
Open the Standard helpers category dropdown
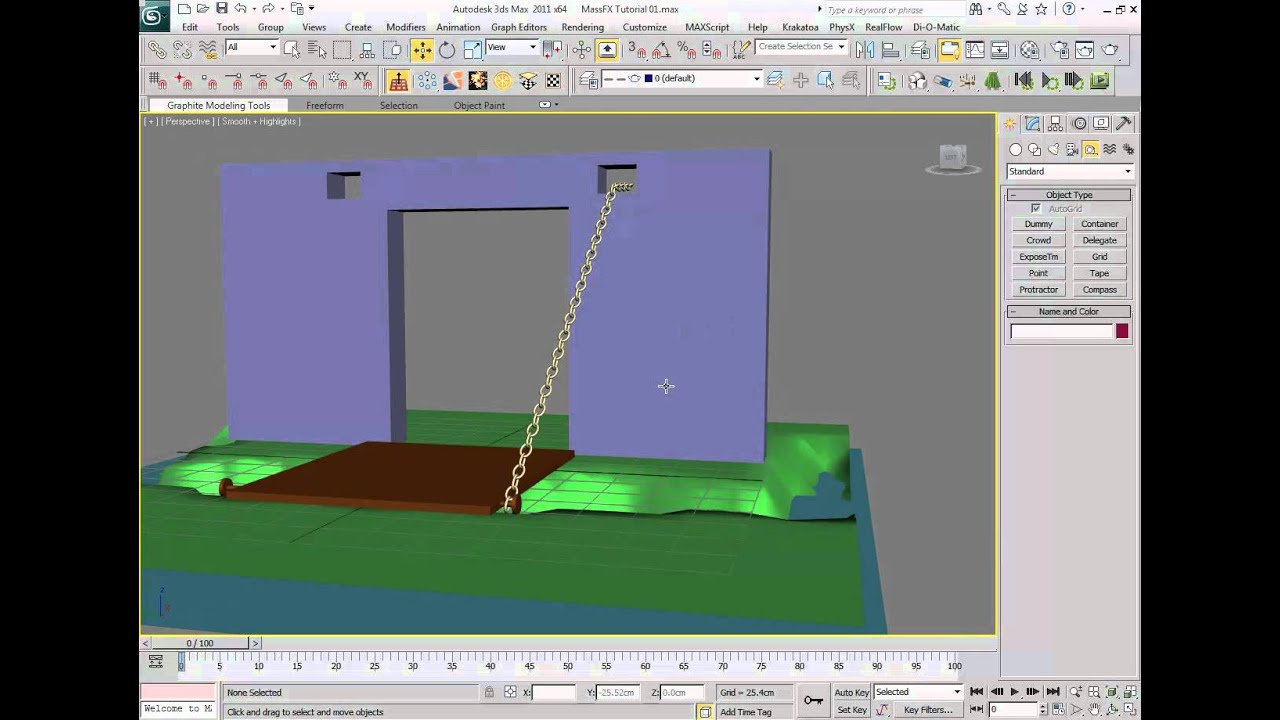(1069, 171)
